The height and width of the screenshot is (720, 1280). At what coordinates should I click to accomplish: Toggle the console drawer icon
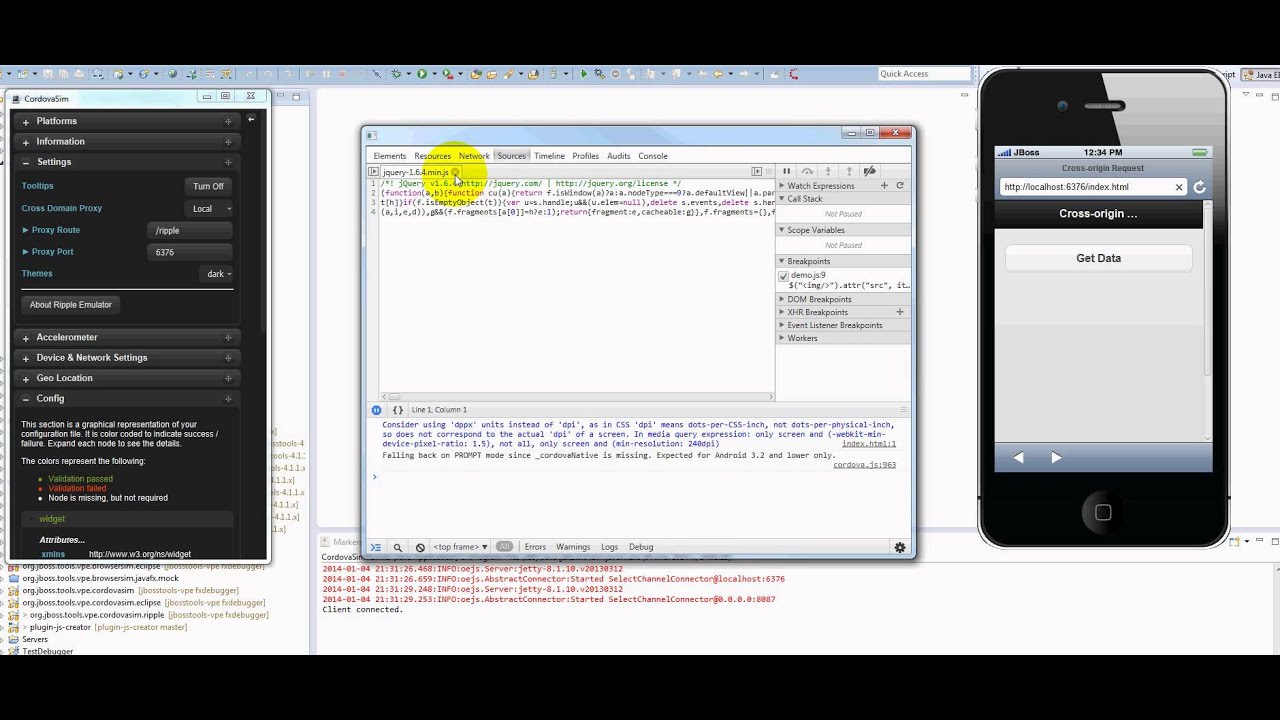click(x=376, y=547)
